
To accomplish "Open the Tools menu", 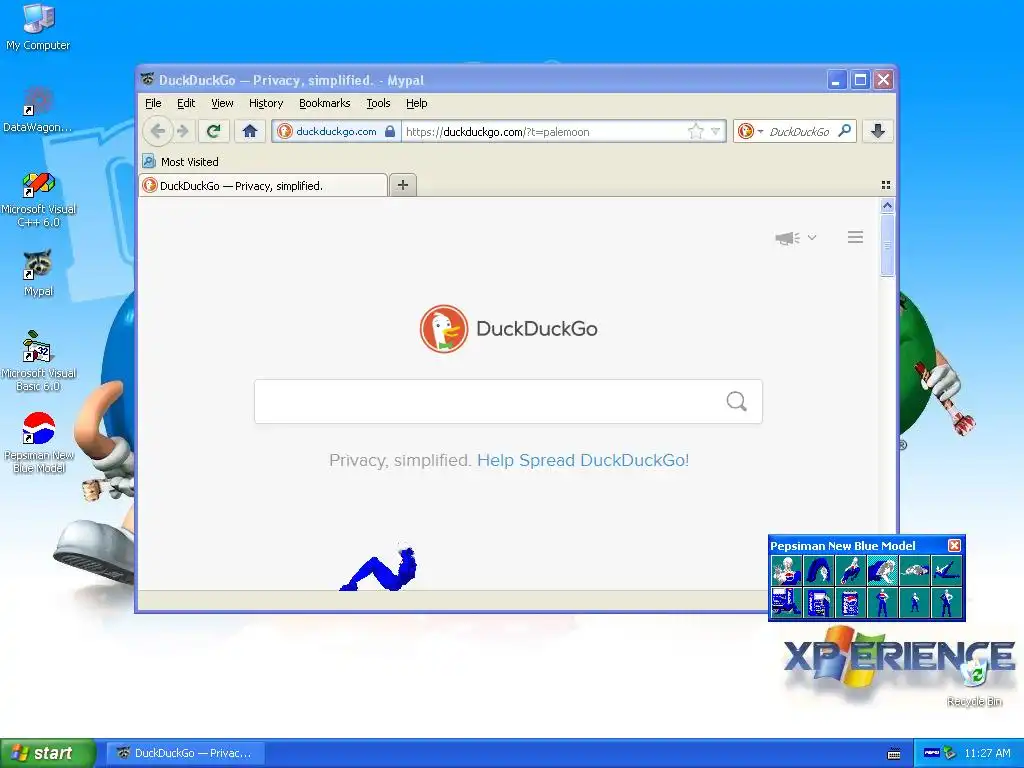I will pos(378,103).
